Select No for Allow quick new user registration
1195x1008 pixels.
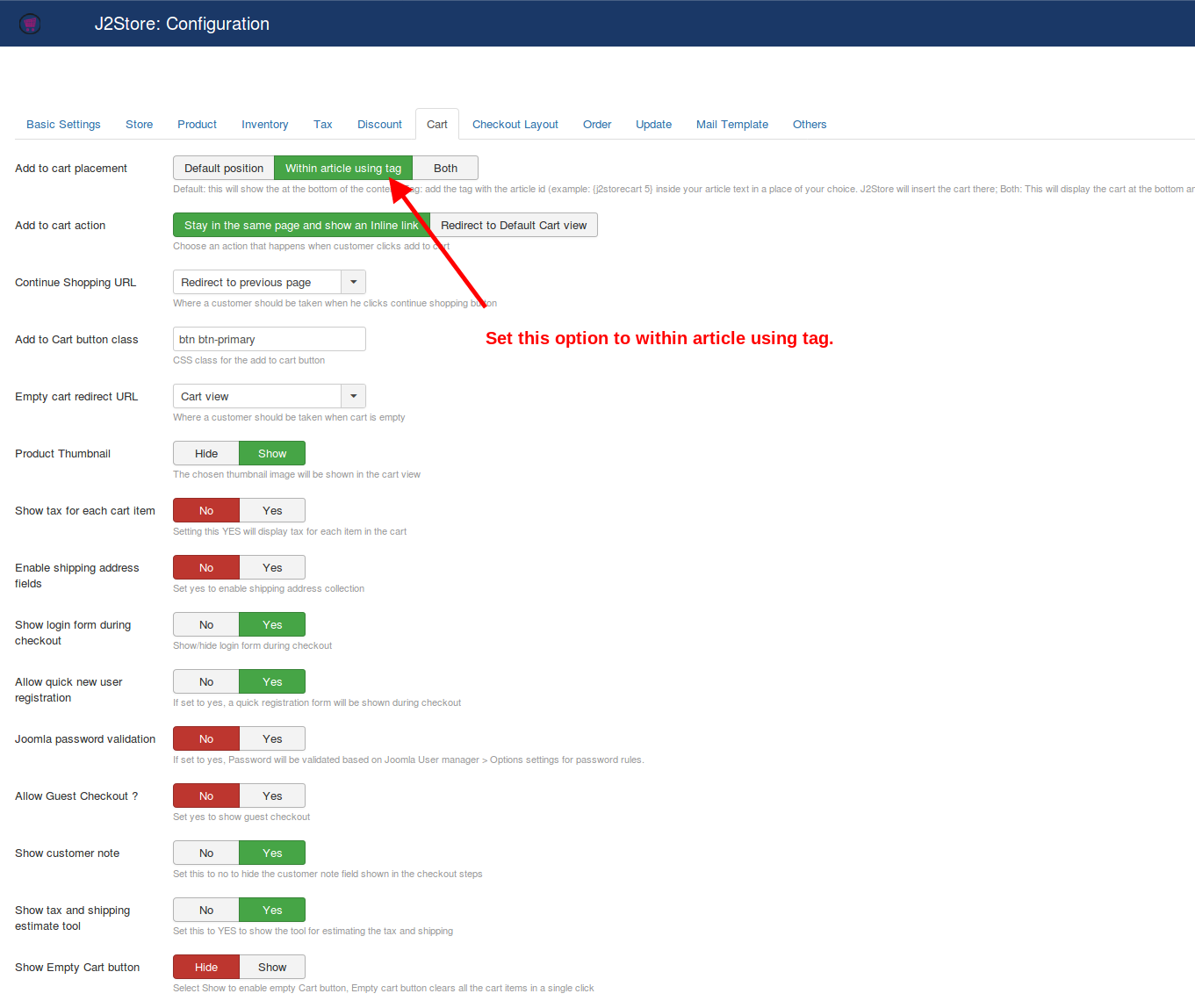[x=206, y=682]
